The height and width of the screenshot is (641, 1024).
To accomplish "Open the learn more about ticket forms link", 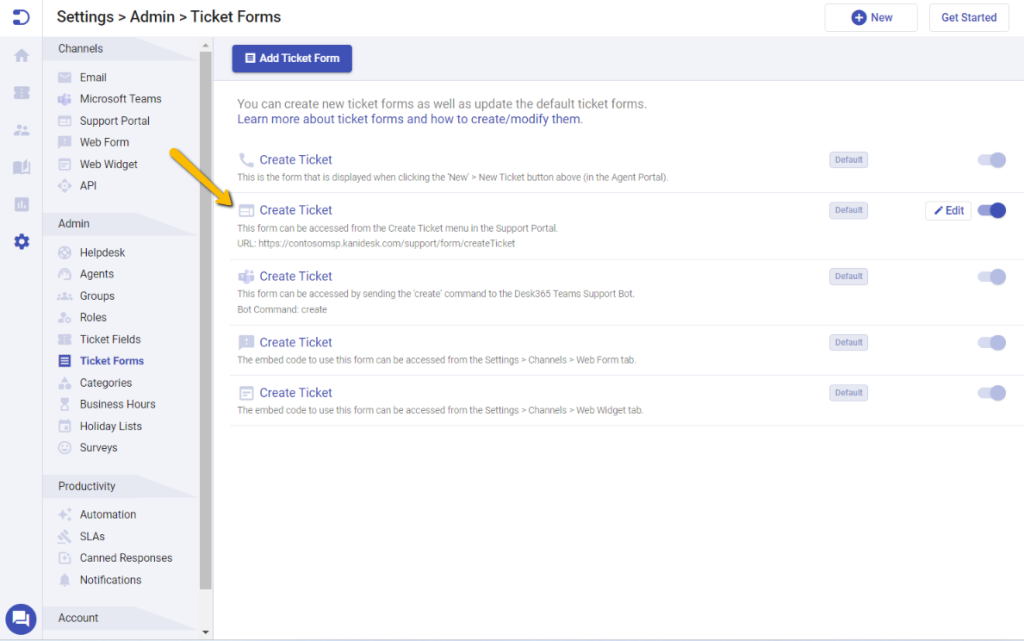I will tap(409, 119).
